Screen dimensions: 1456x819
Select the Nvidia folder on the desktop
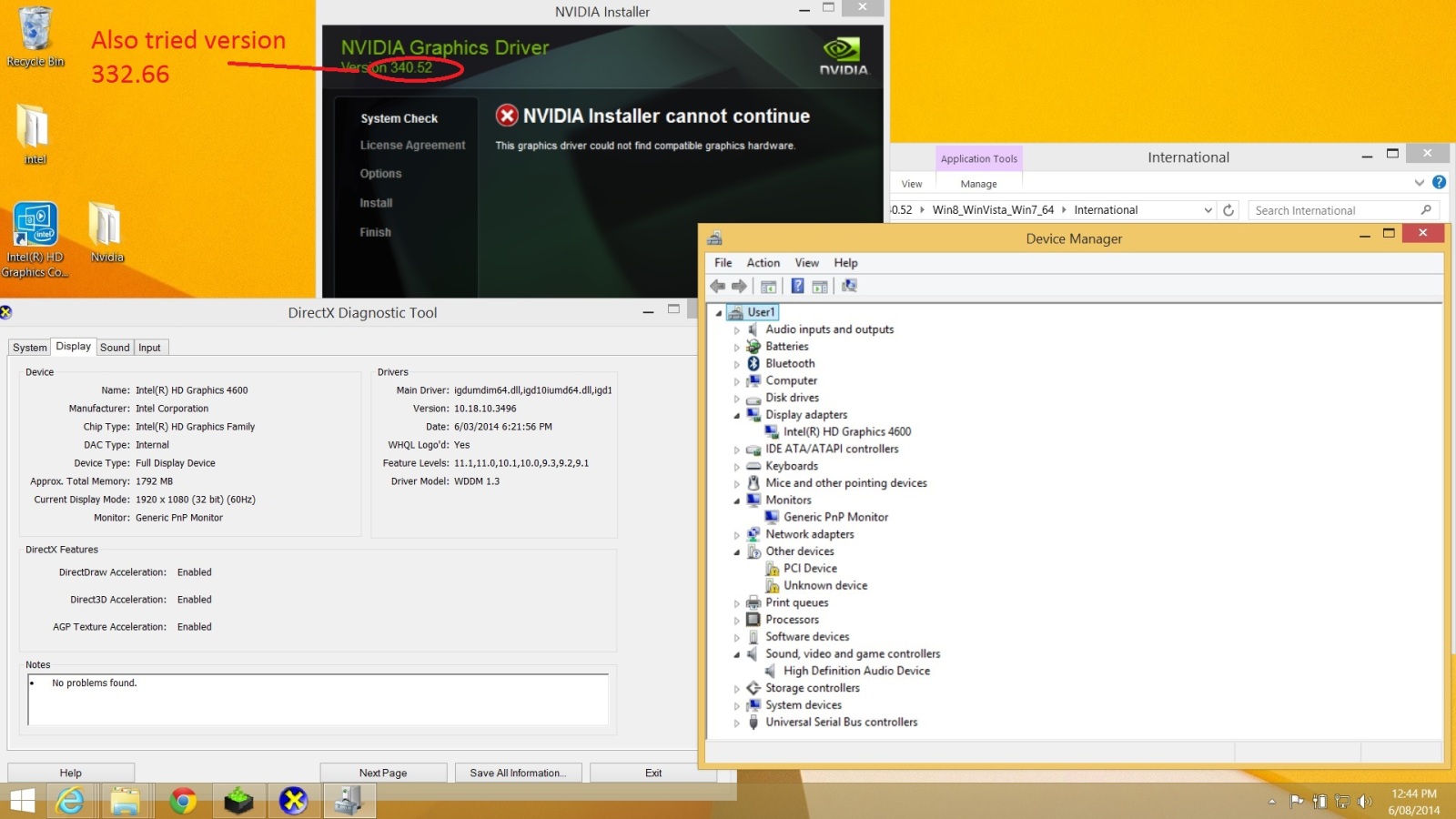point(106,232)
